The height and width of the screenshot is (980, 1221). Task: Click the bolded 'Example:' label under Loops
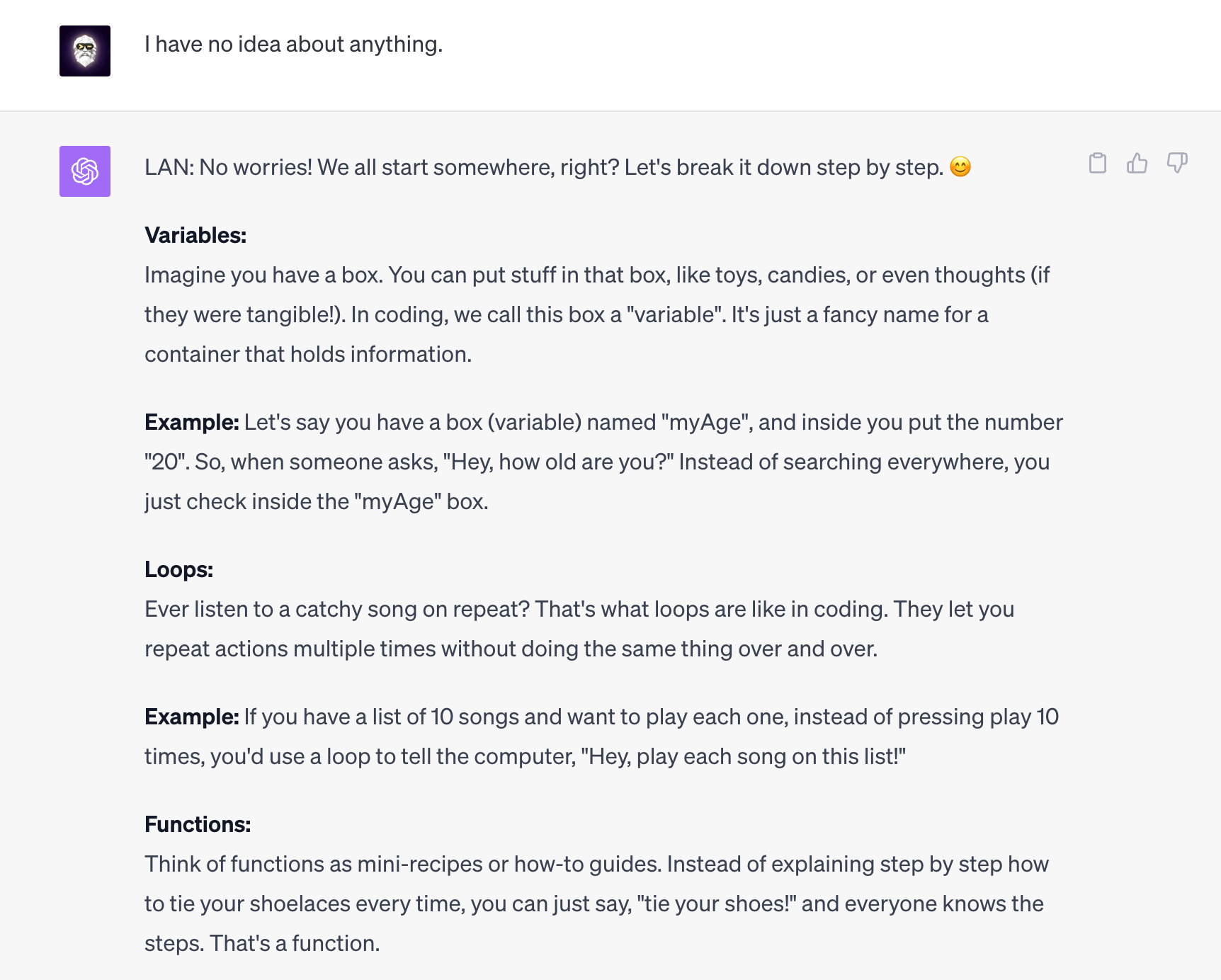coord(191,716)
